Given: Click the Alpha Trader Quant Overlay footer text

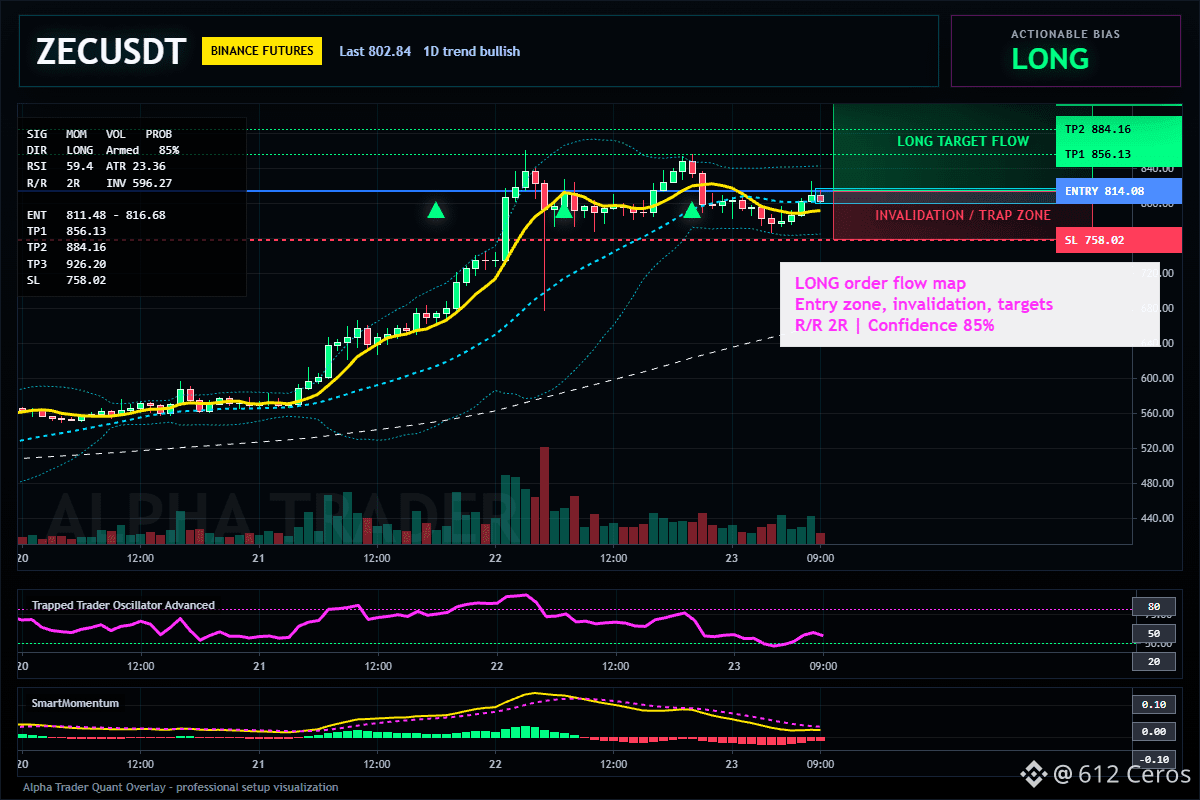Looking at the screenshot, I should (181, 787).
